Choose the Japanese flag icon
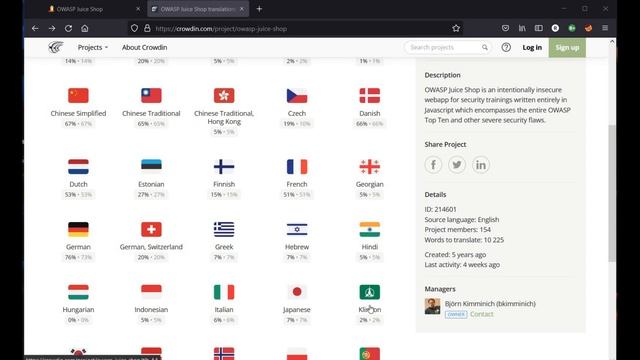Viewport: 640px width, 360px height. [297, 292]
